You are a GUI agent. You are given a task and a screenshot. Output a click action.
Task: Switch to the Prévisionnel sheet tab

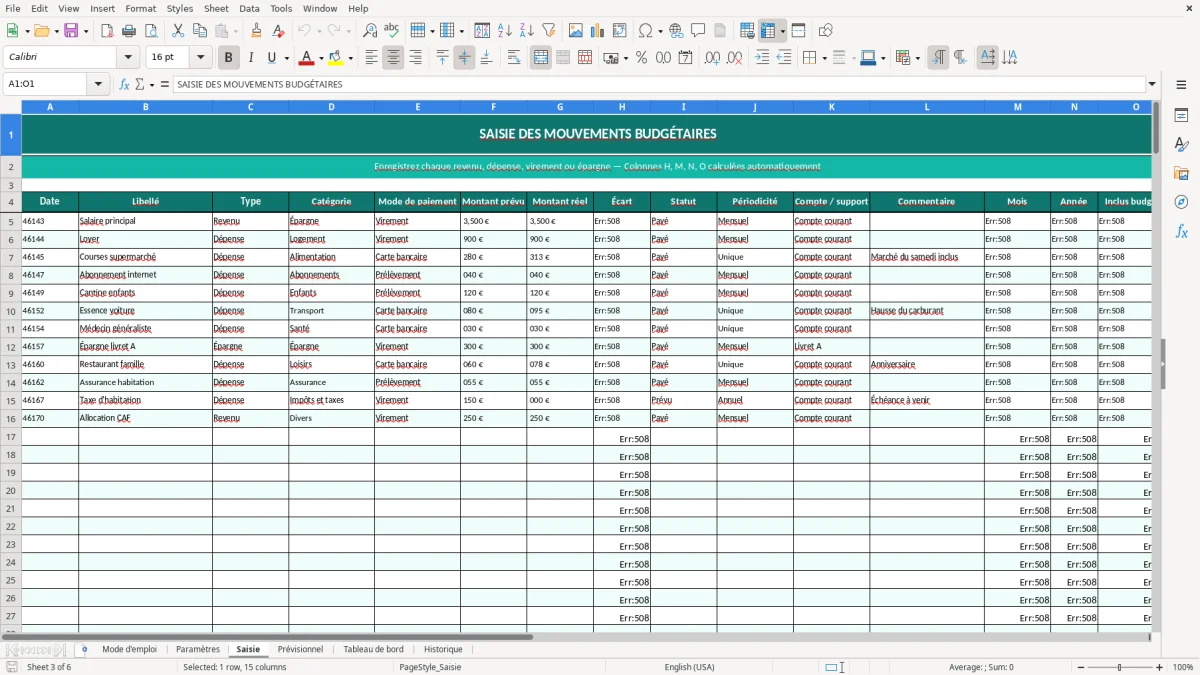[300, 649]
